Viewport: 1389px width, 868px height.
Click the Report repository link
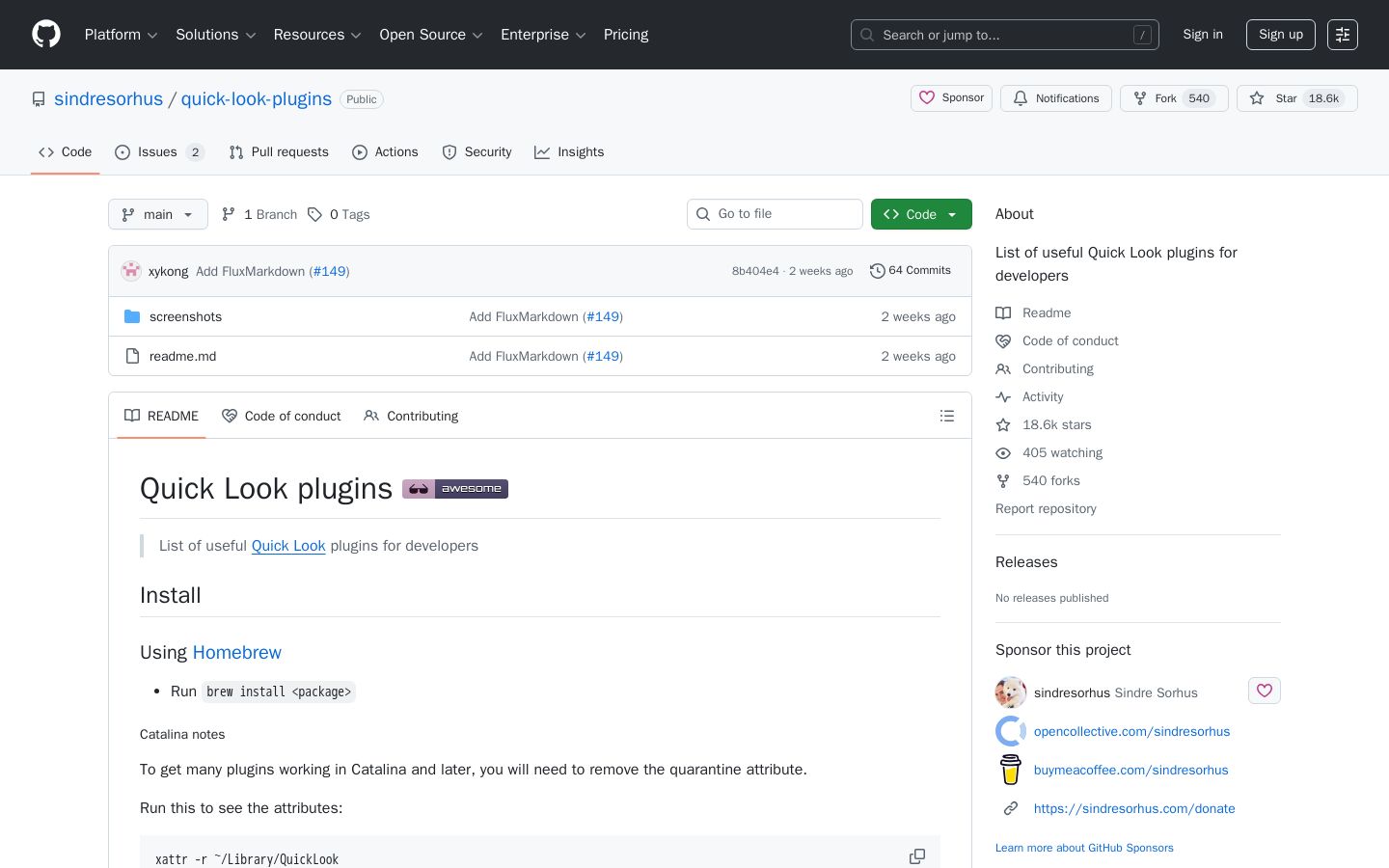coord(1046,508)
